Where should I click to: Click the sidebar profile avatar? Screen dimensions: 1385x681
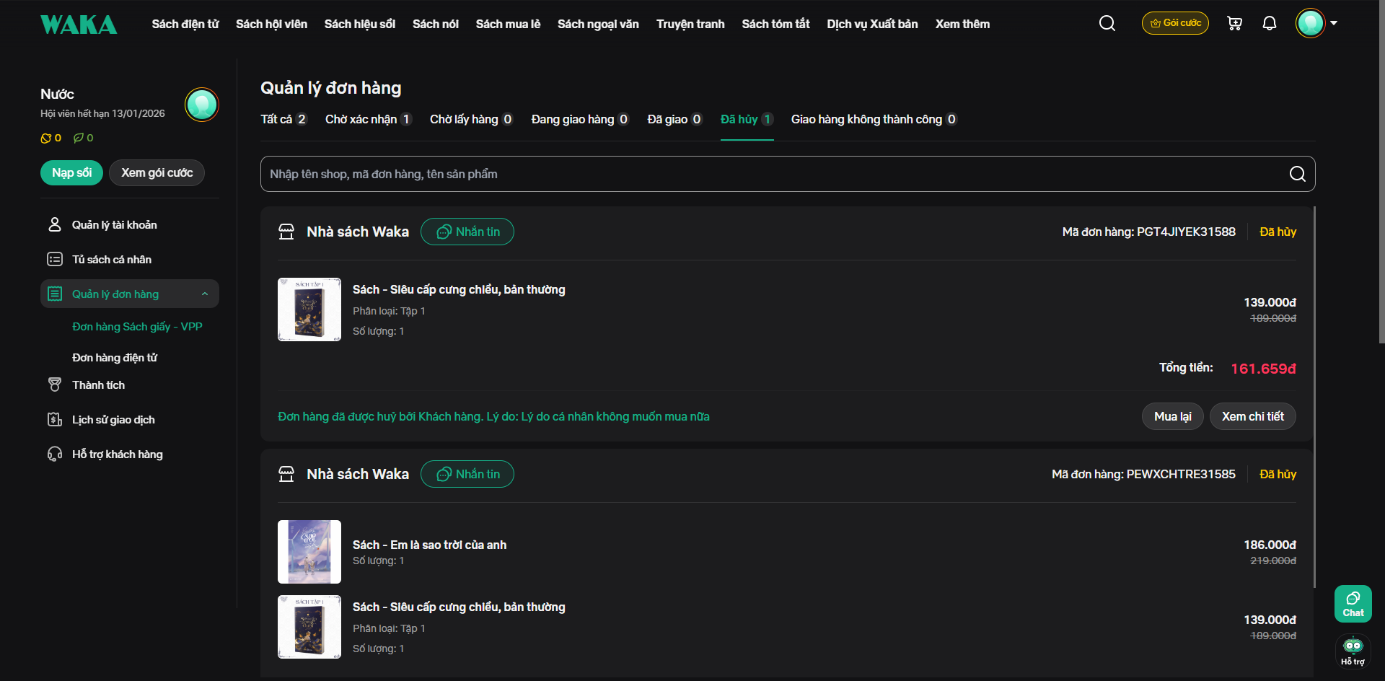pyautogui.click(x=201, y=105)
